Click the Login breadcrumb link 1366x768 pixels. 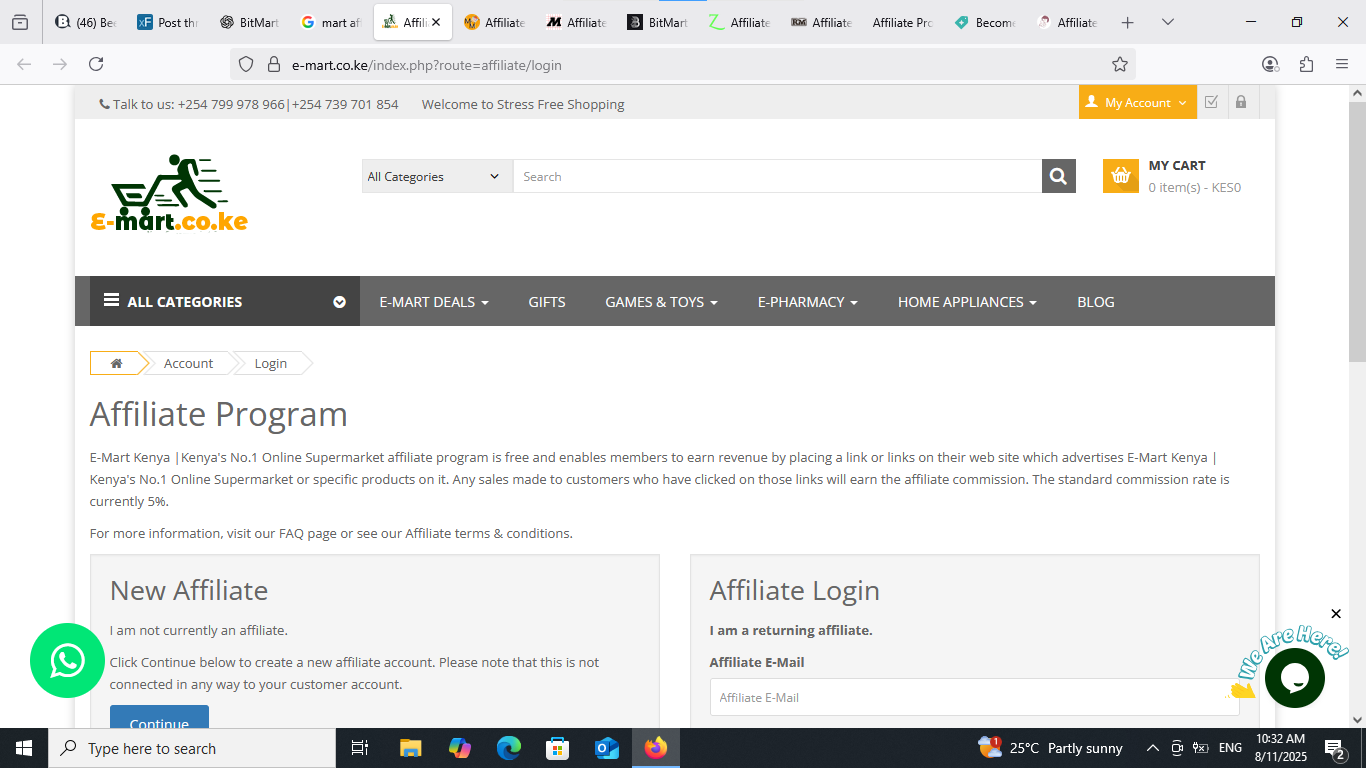[x=270, y=363]
